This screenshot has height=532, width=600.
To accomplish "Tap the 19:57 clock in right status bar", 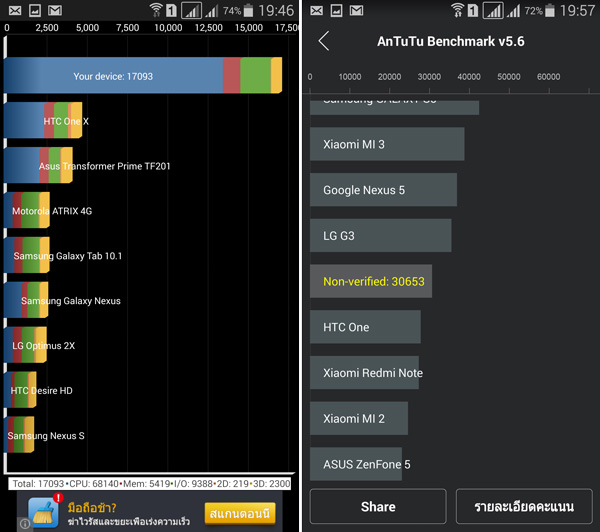I will (577, 10).
